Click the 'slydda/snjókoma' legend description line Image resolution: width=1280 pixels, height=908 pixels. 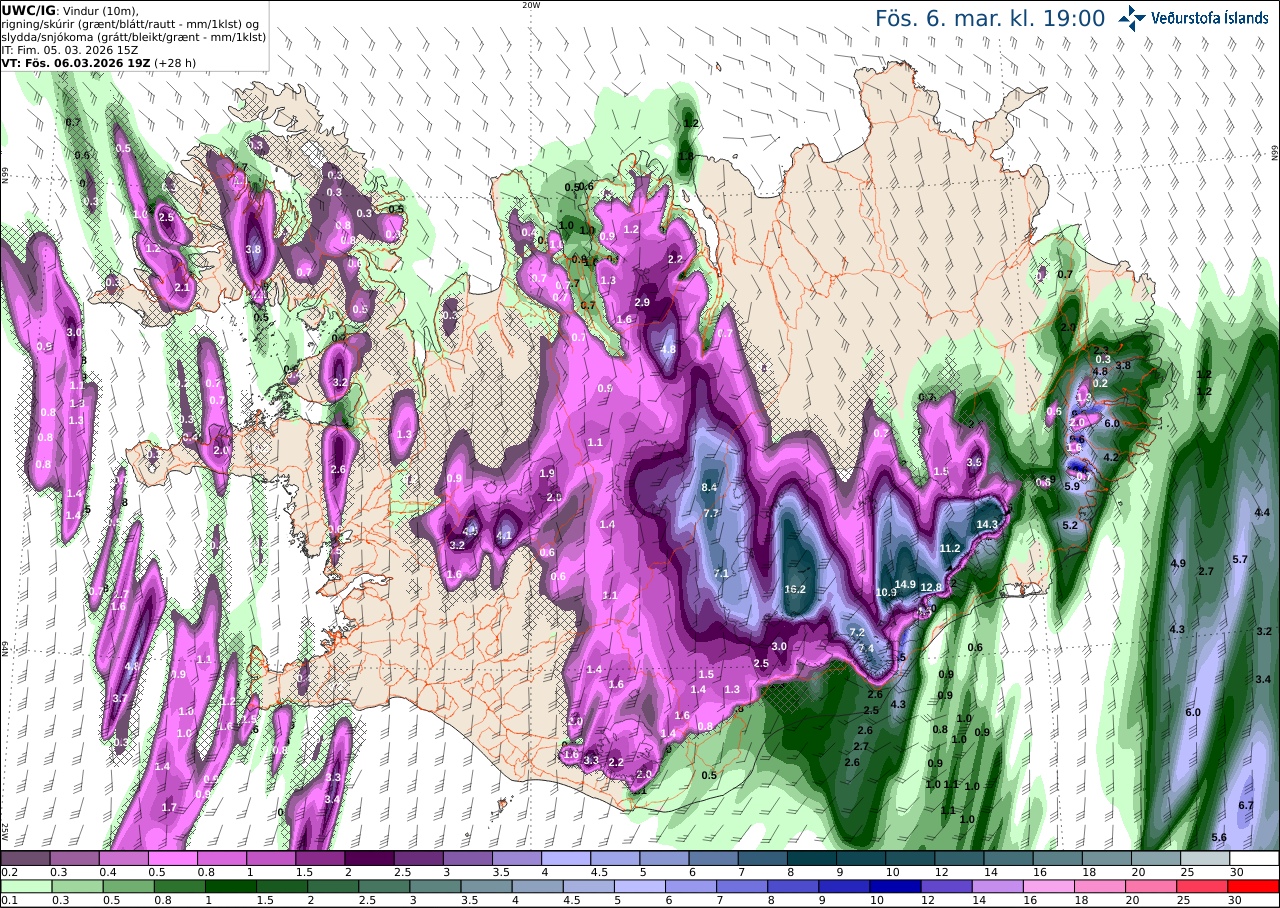134,37
